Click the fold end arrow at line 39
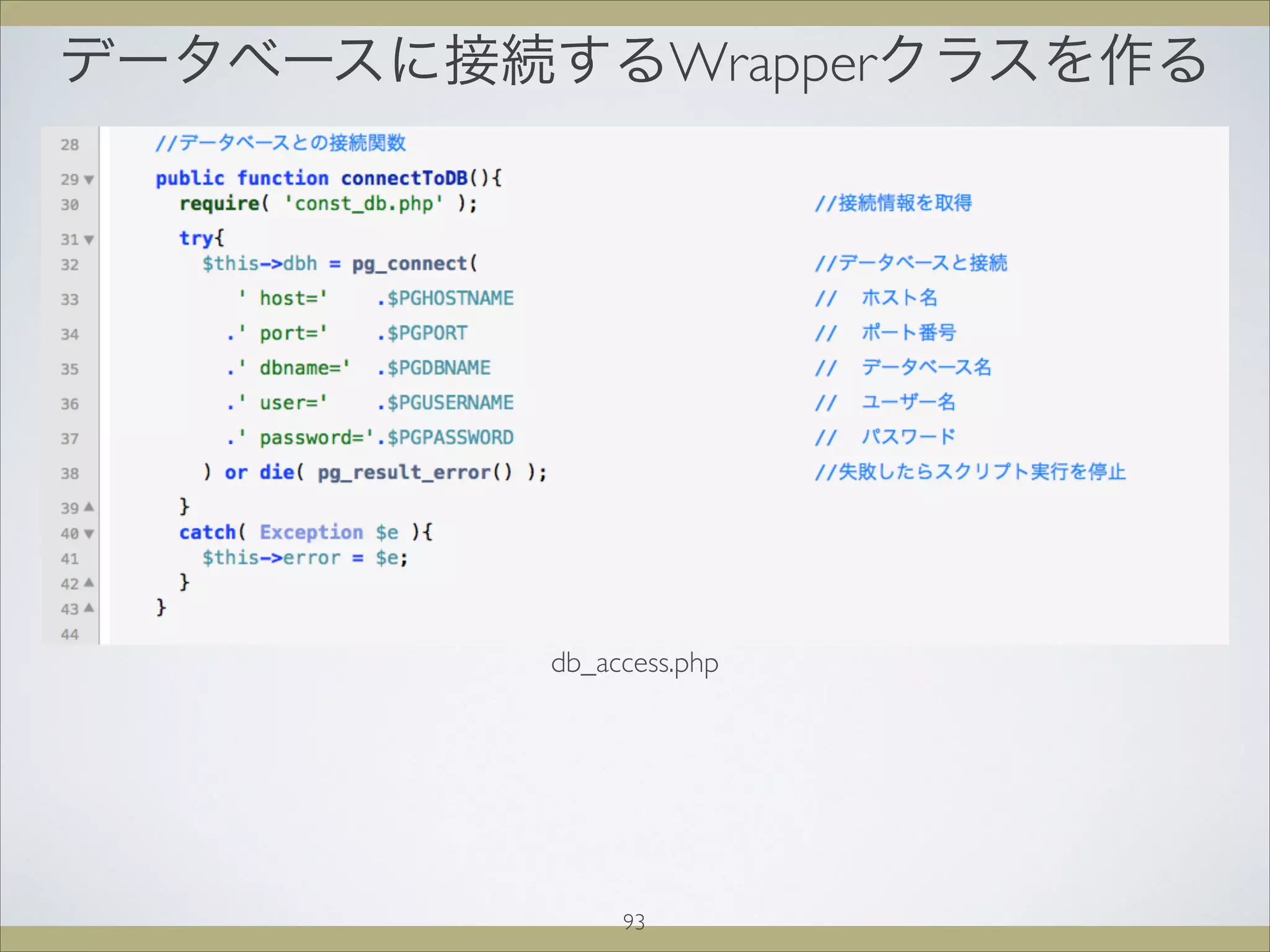1270x952 pixels. click(x=89, y=507)
